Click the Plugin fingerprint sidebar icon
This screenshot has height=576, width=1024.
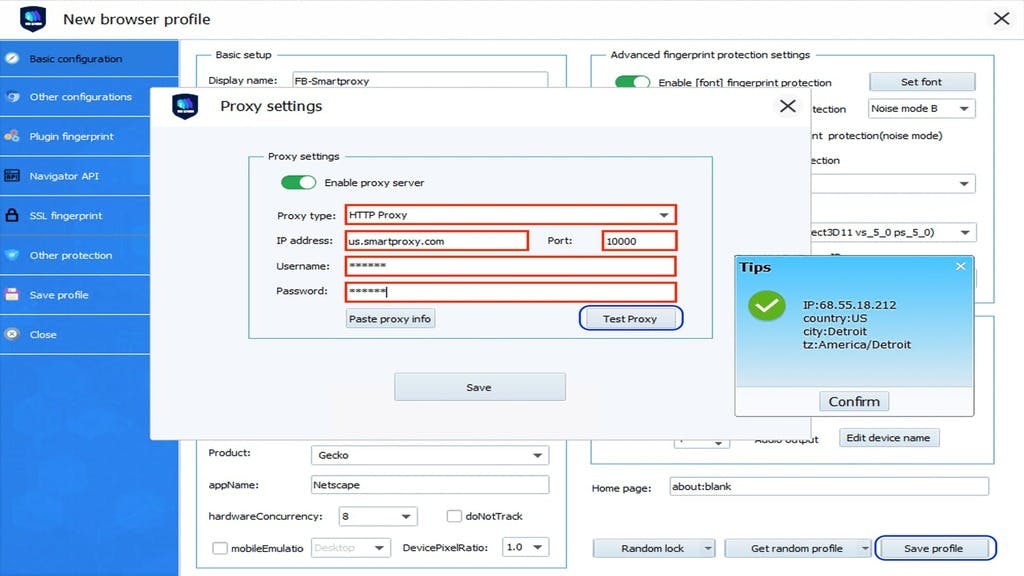(12, 136)
